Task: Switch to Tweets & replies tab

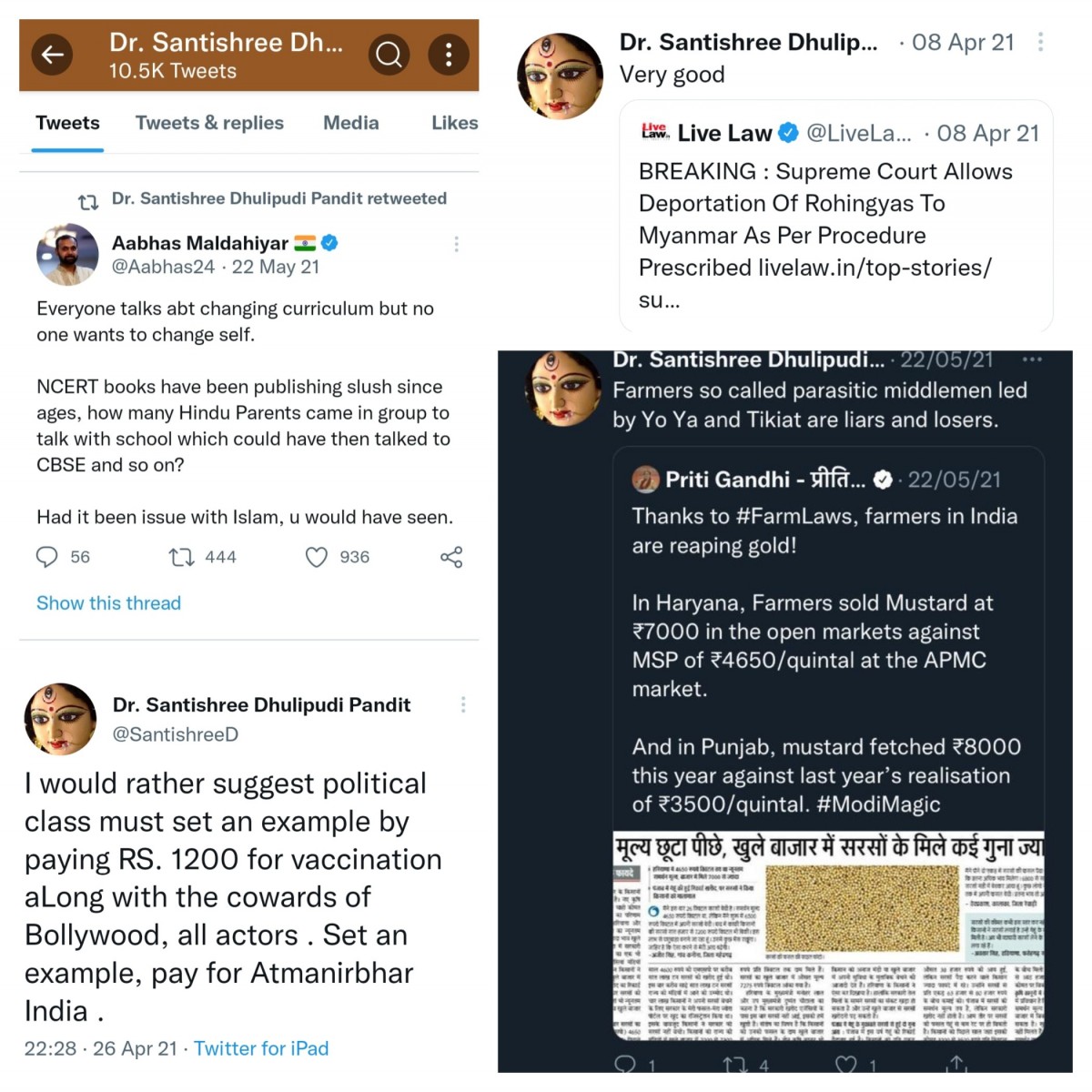Action: click(209, 123)
